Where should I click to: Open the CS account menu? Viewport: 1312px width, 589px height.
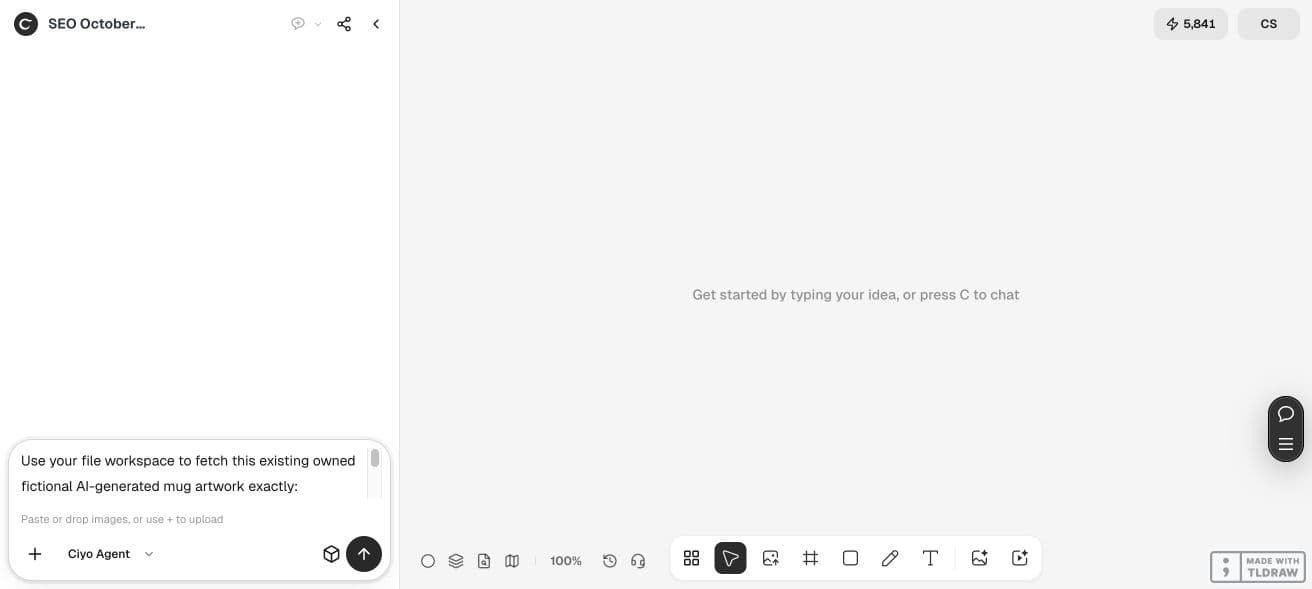point(1269,24)
